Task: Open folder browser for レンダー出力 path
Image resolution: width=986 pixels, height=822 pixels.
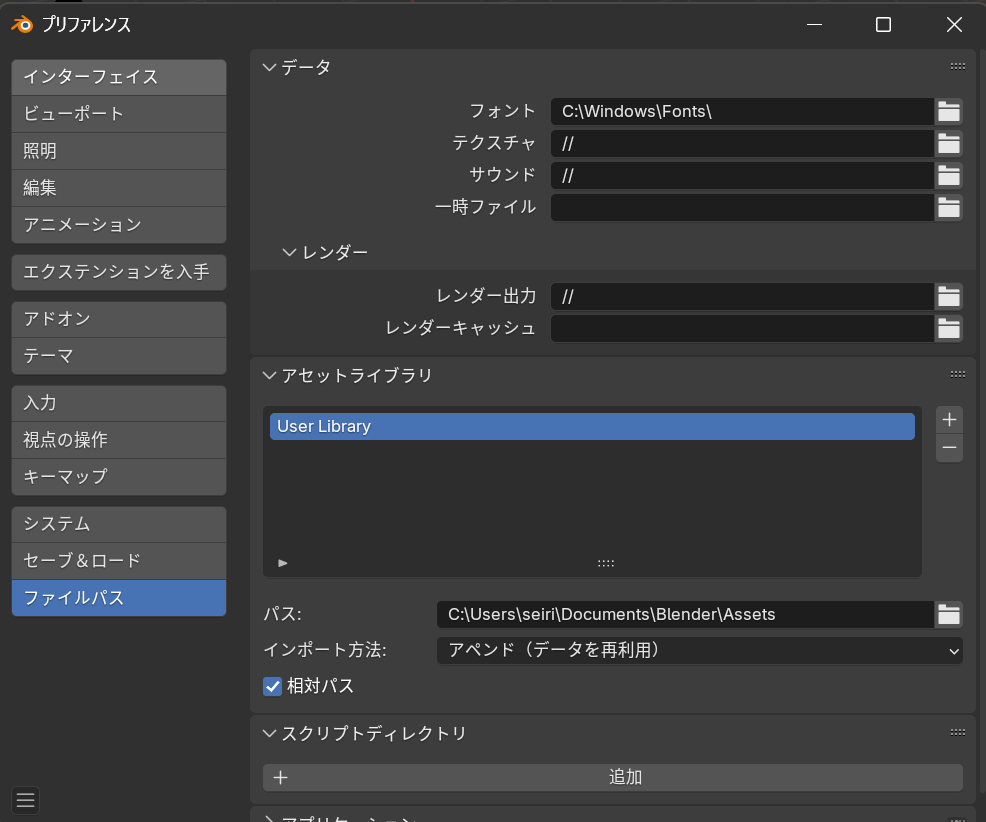Action: (x=948, y=296)
